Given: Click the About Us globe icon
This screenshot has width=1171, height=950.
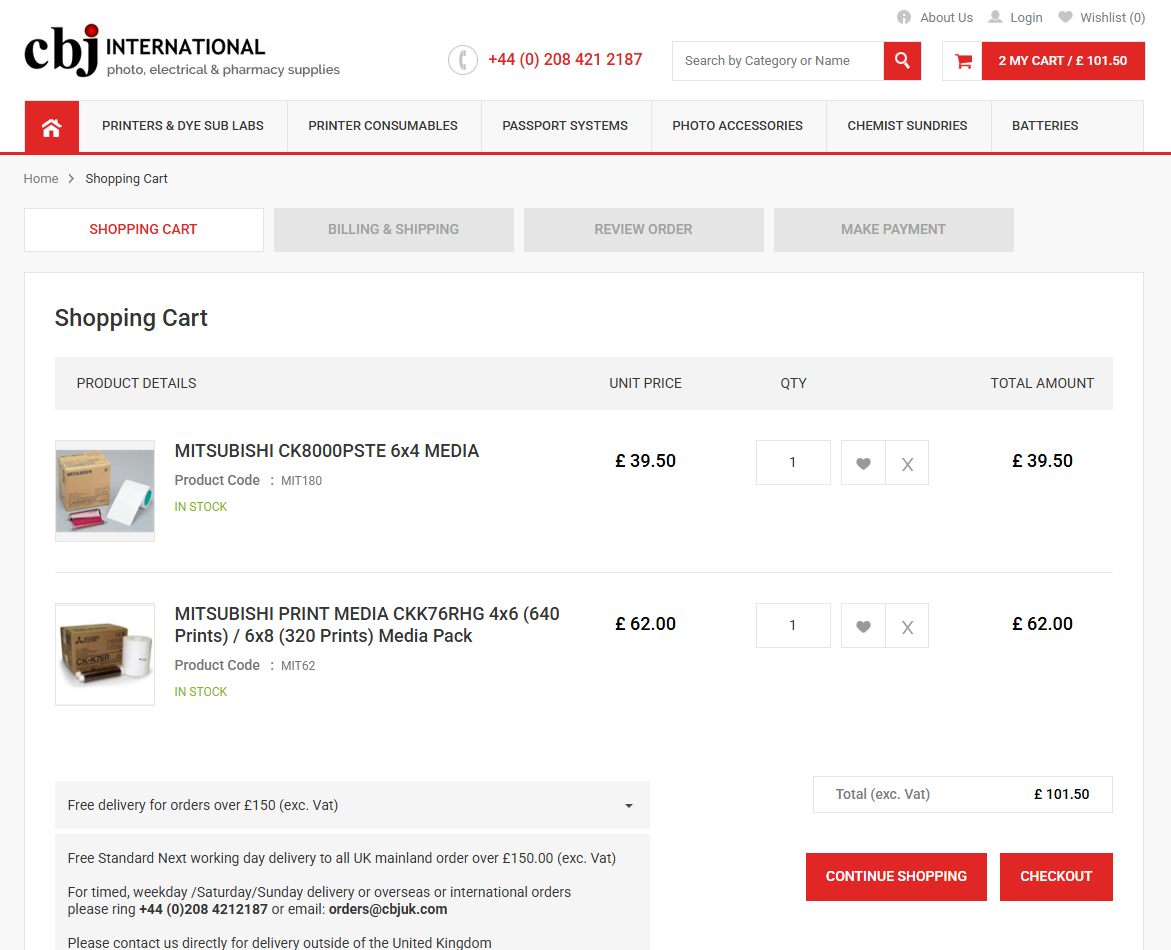Looking at the screenshot, I should pyautogui.click(x=903, y=16).
